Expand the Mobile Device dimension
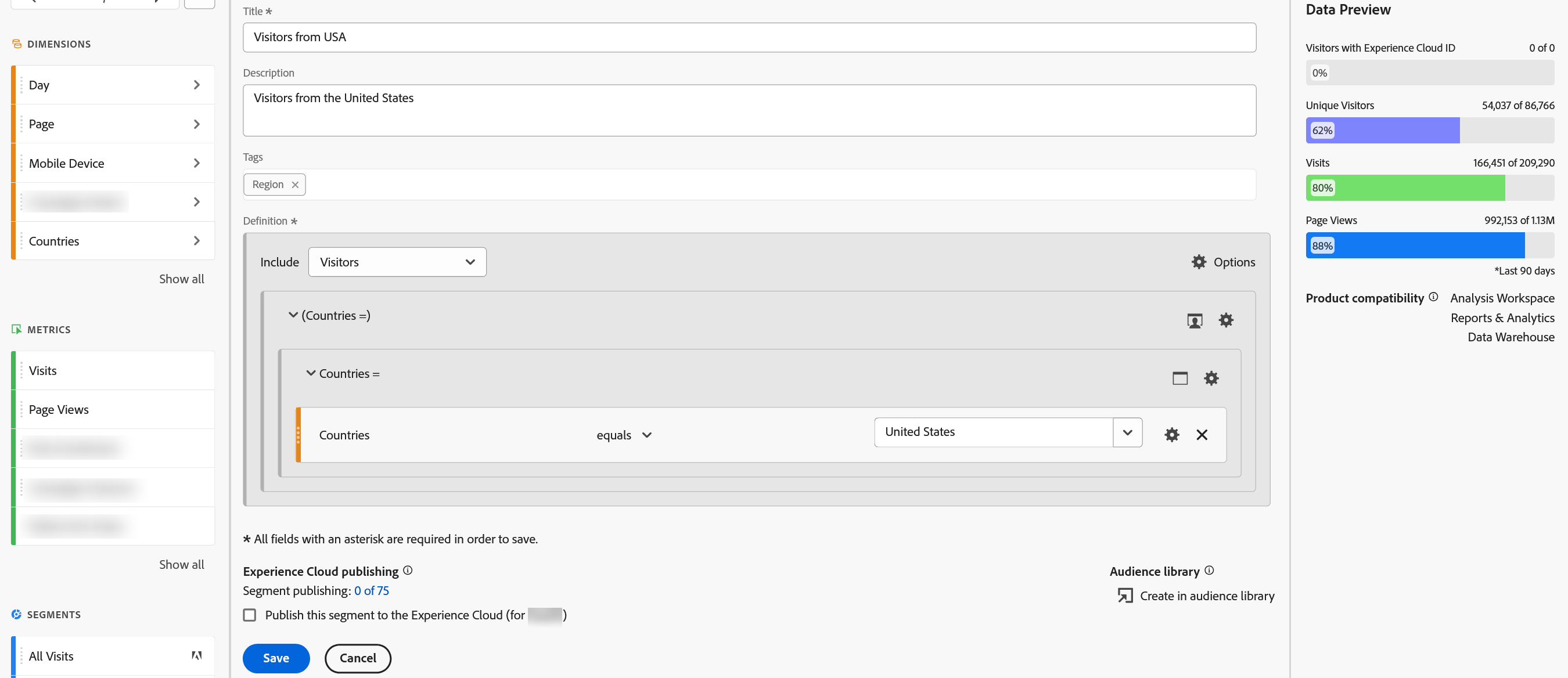This screenshot has height=678, width=1568. click(196, 163)
